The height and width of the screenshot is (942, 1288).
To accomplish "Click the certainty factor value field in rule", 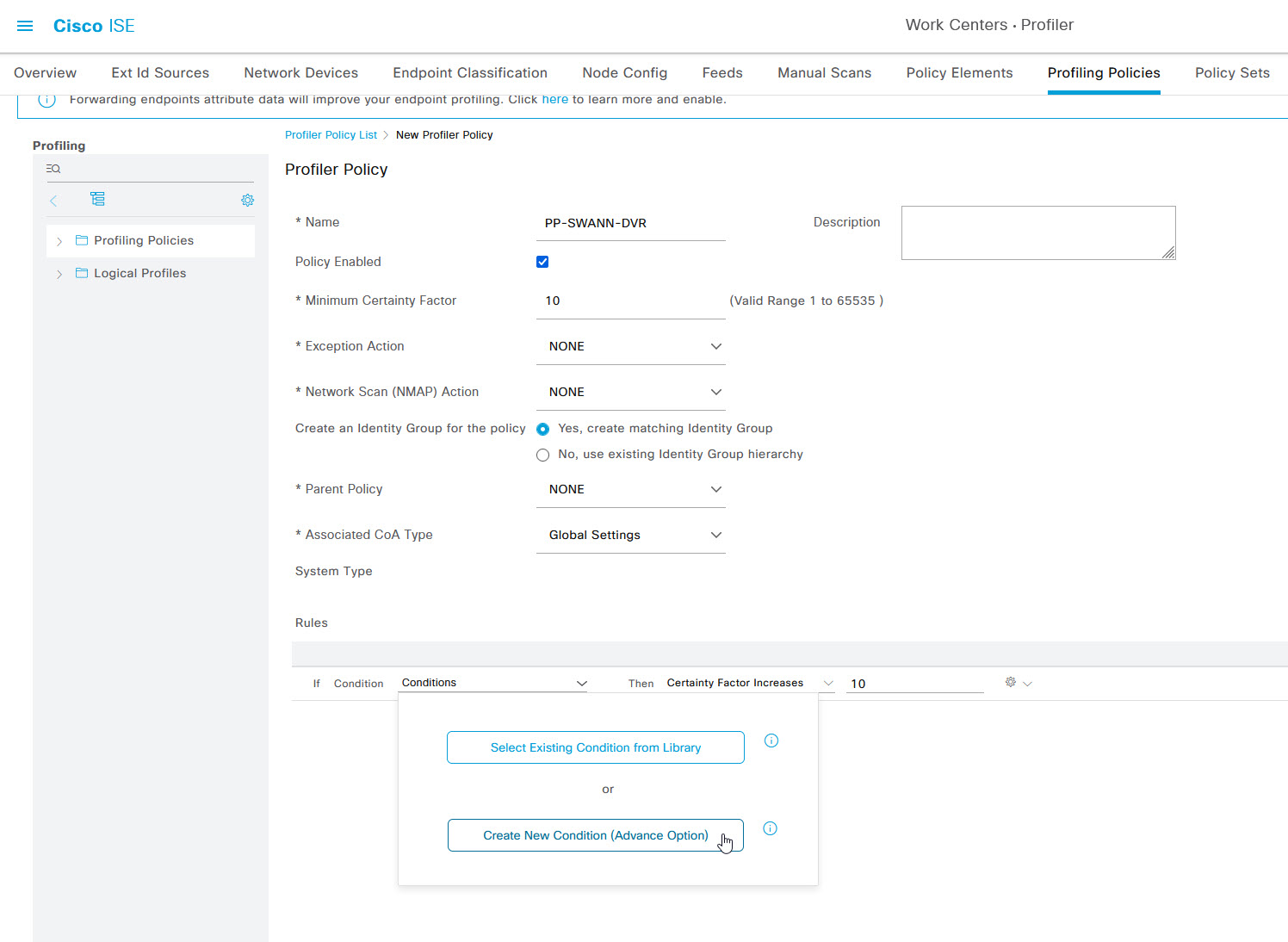I will click(x=915, y=684).
